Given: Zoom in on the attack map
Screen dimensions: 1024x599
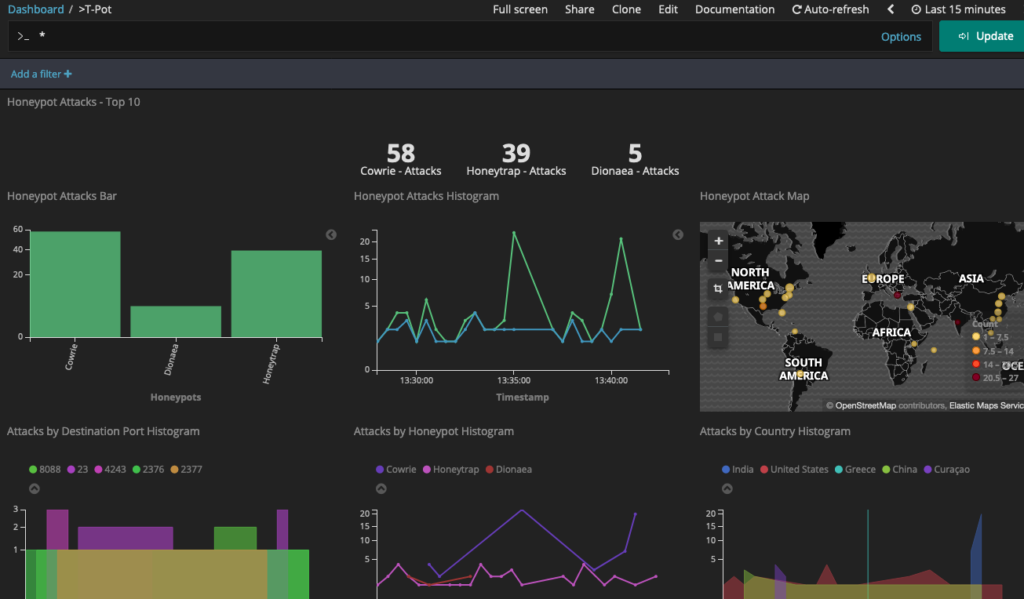Looking at the screenshot, I should click(718, 241).
